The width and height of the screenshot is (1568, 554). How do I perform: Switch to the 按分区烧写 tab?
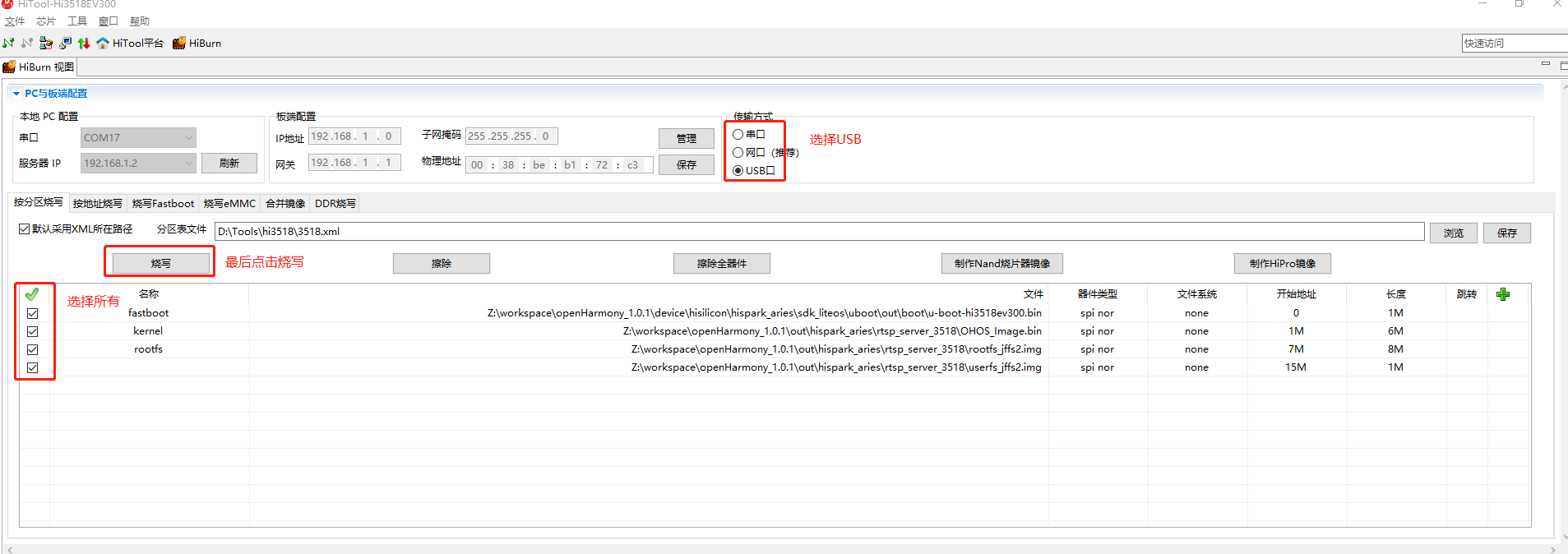point(38,202)
